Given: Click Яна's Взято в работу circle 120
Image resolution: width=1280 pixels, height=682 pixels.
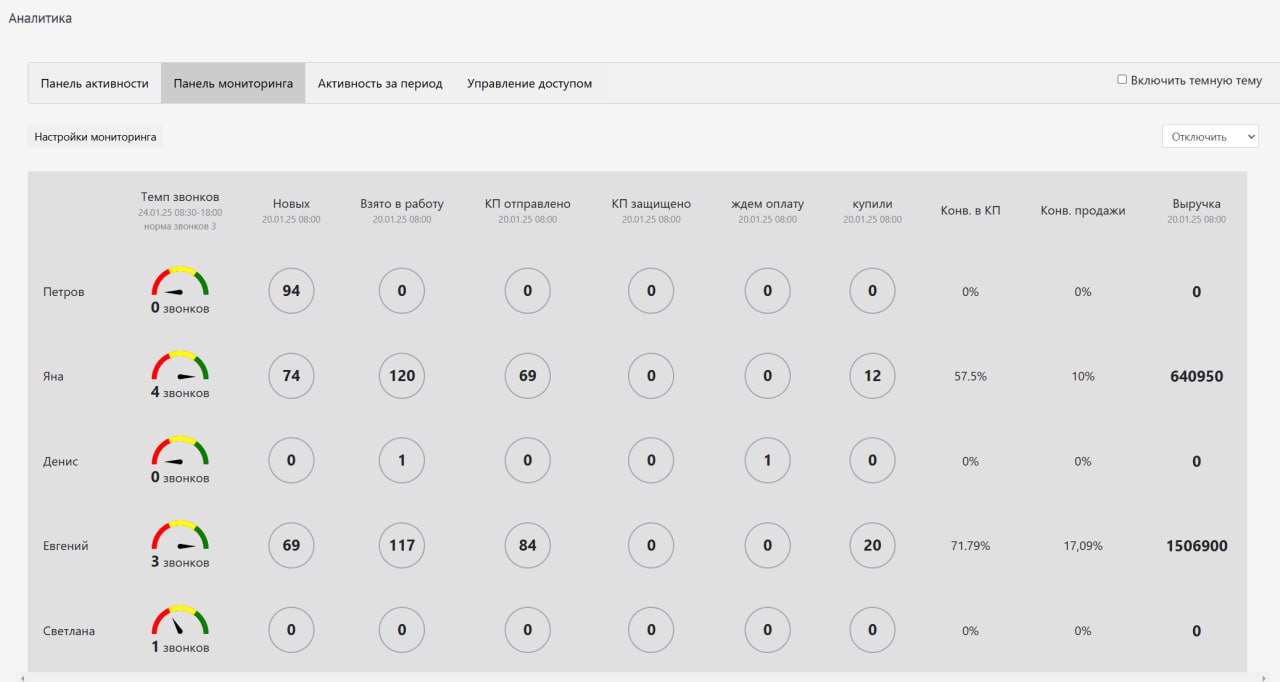Looking at the screenshot, I should pos(402,376).
